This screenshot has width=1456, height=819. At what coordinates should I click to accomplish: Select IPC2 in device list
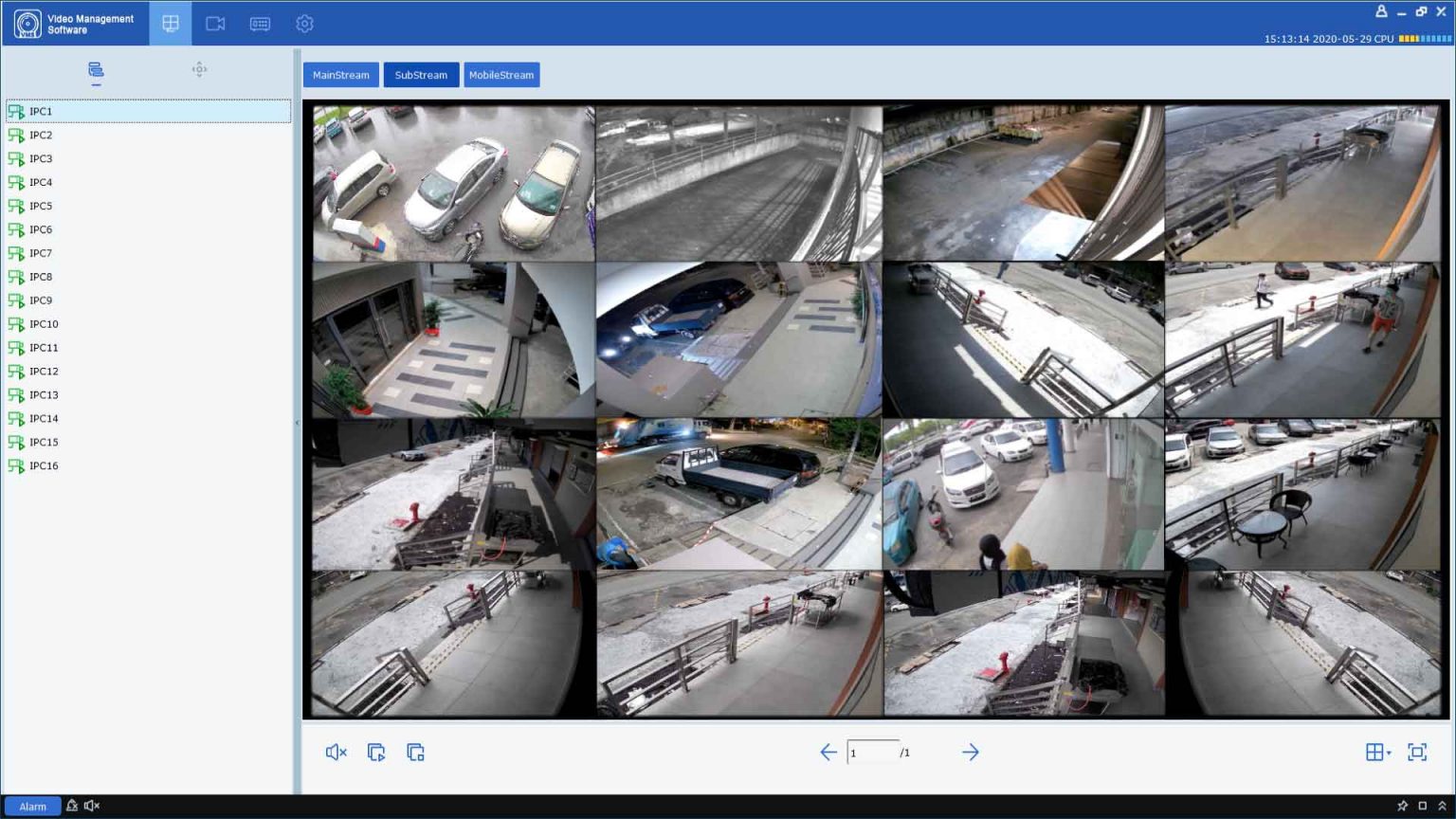coord(149,135)
